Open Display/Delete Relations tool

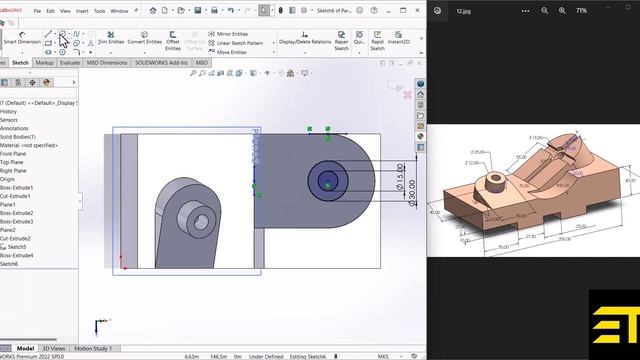pos(304,38)
